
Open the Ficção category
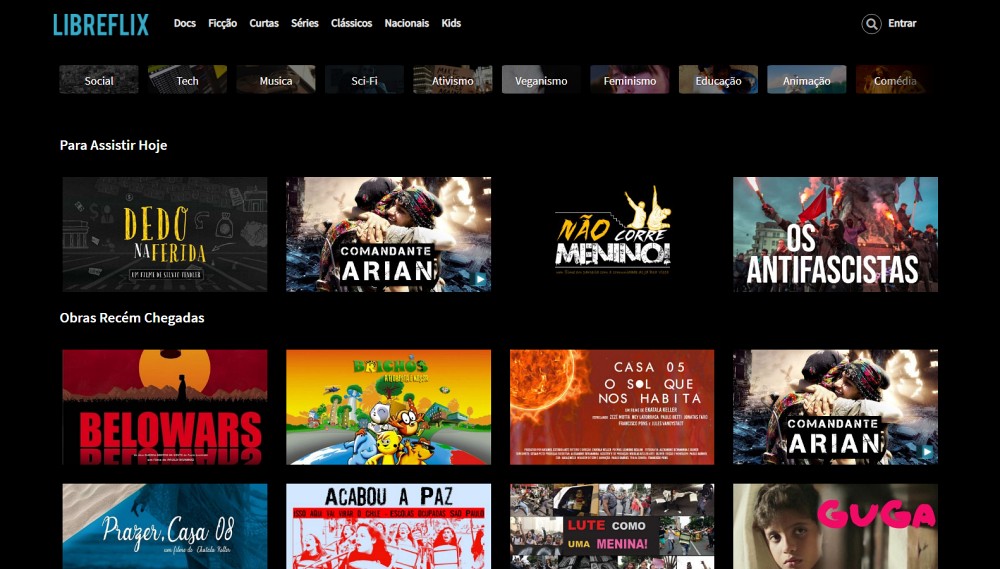pos(222,23)
